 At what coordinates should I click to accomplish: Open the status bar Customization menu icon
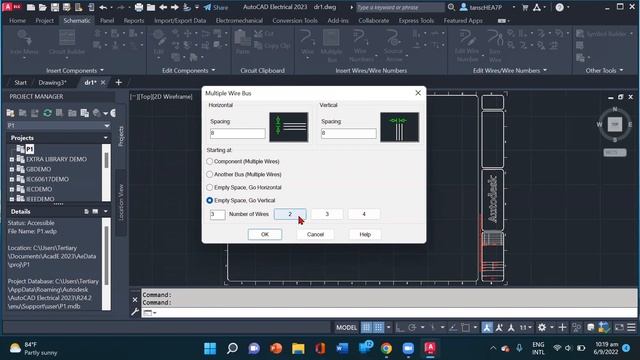tap(631, 327)
